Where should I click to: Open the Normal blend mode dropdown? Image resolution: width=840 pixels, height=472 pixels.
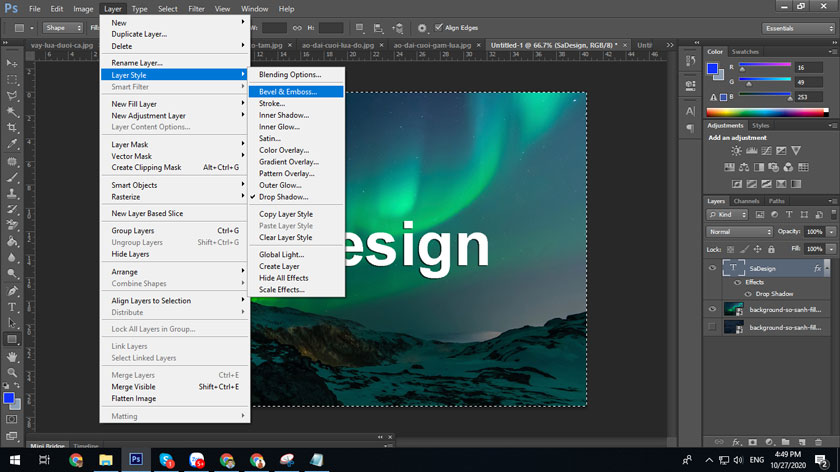(739, 232)
